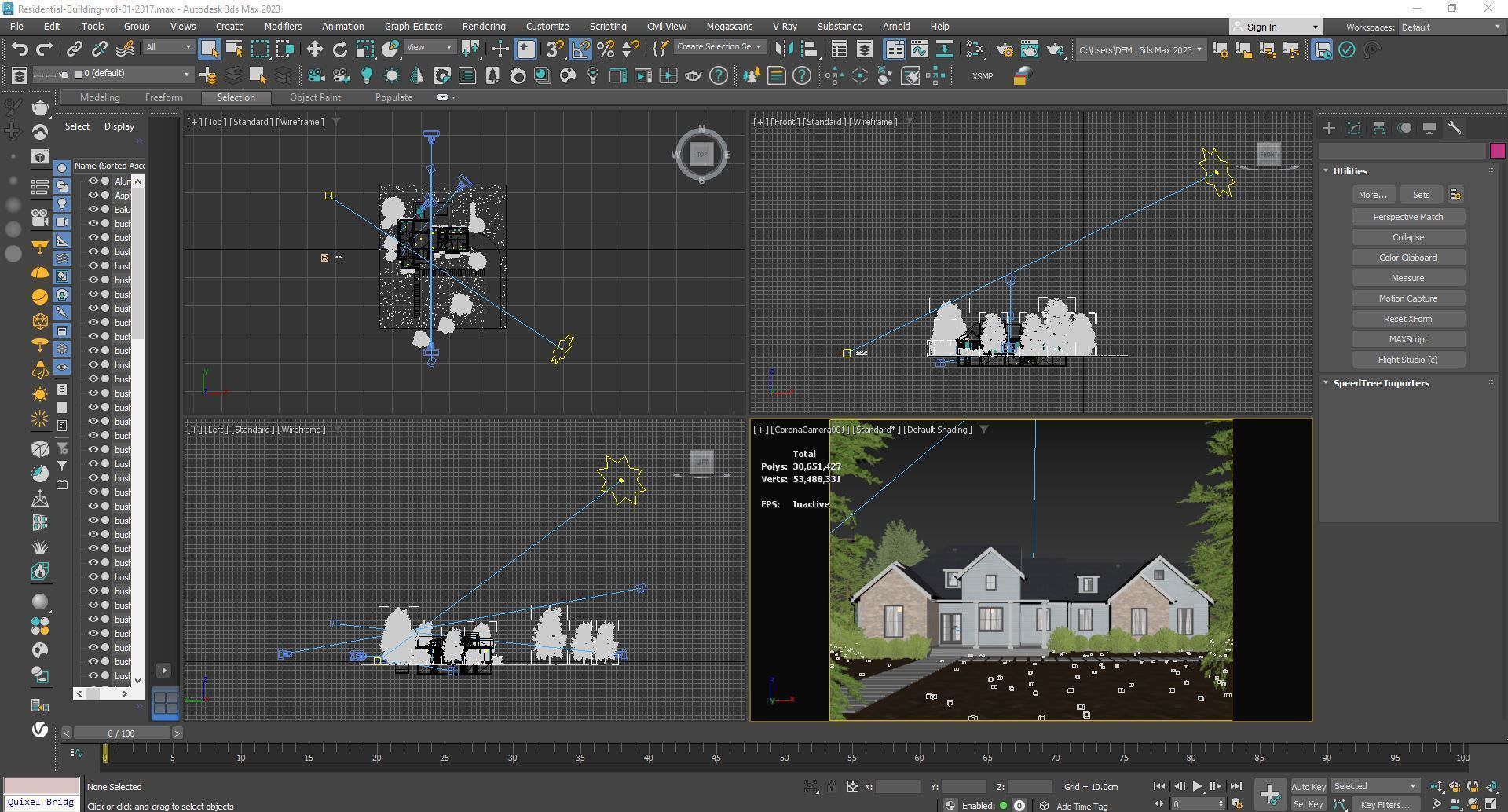The width and height of the screenshot is (1508, 812).
Task: Open the Curve Editor from the toolbar
Action: 920,49
